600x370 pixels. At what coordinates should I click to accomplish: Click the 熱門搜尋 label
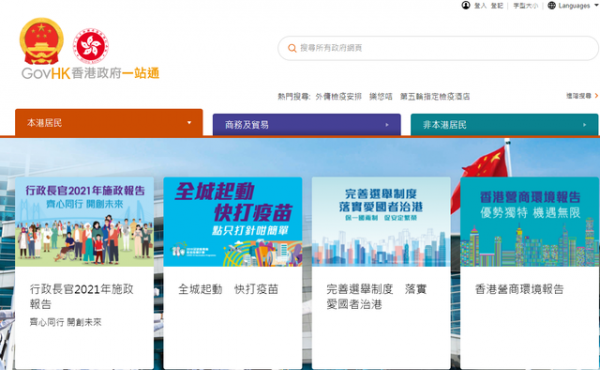coord(293,97)
